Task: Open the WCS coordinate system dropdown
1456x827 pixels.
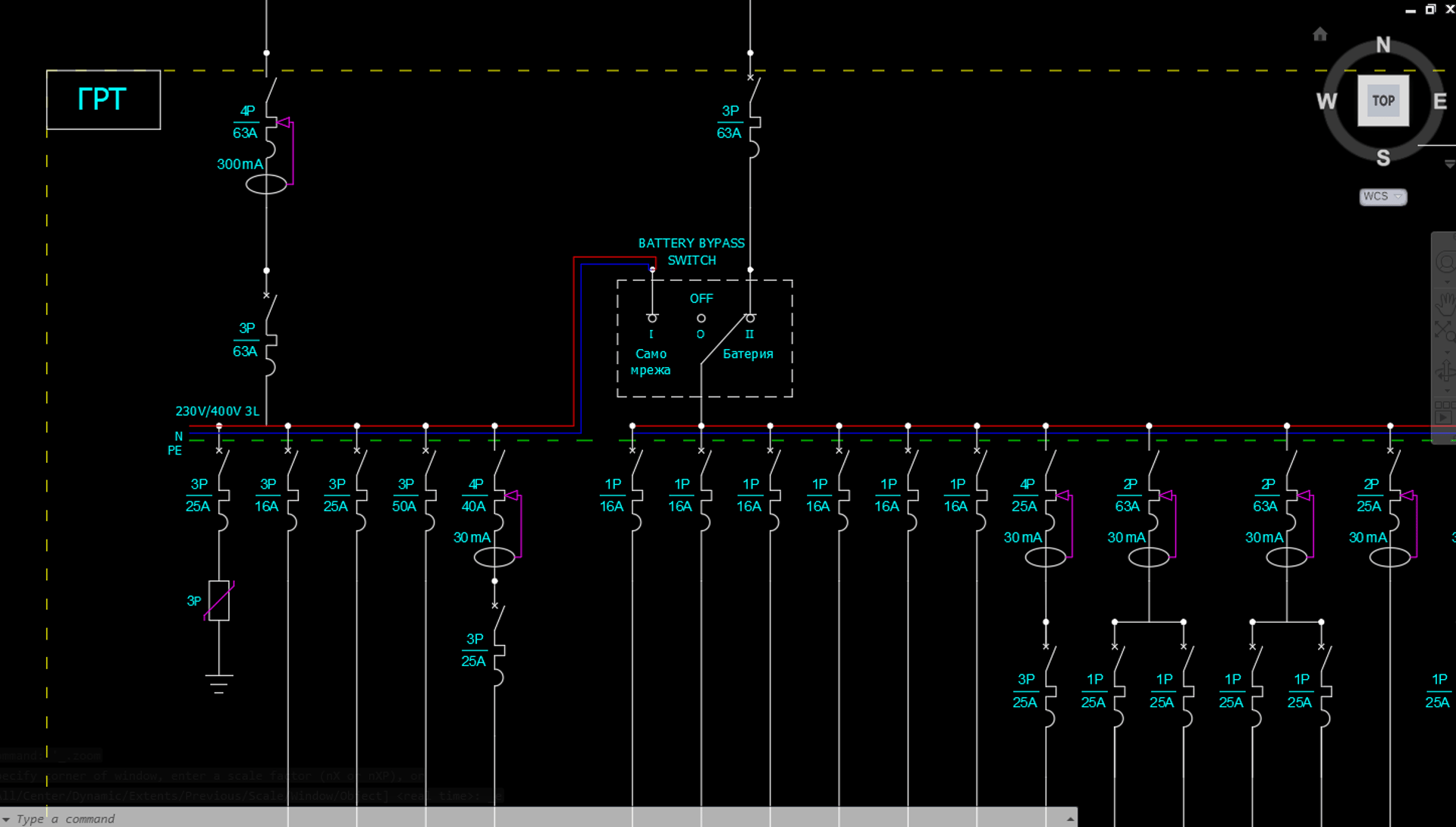Action: 1382,197
